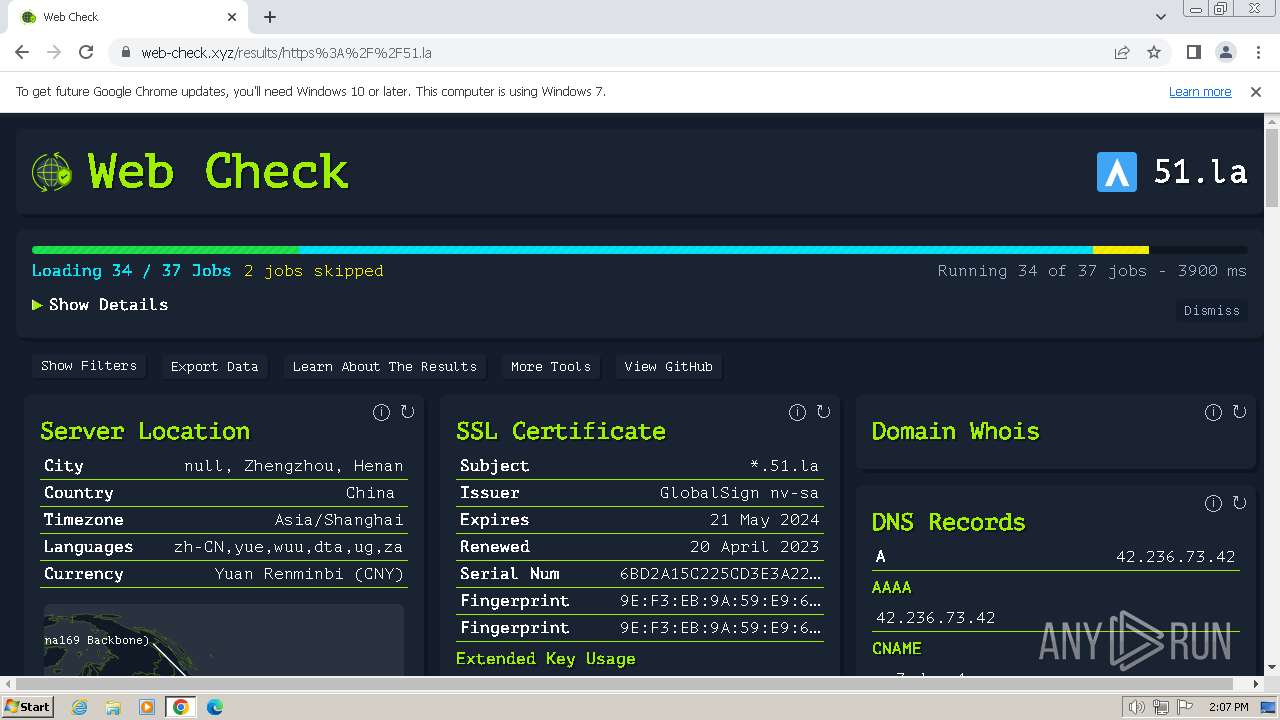Refresh the Server Location card
The width and height of the screenshot is (1280, 720).
coord(407,412)
